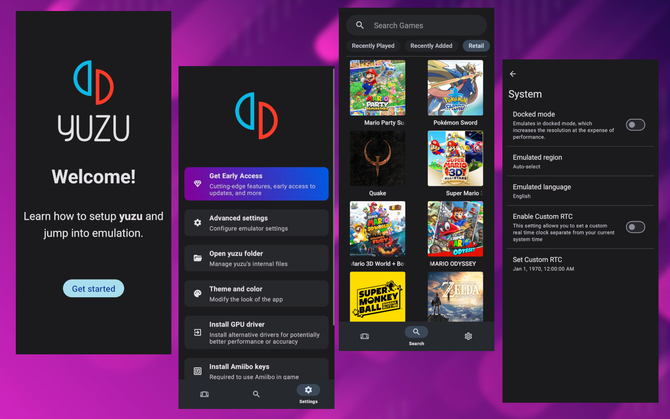The image size is (670, 419).
Task: Toggle the Enable Custom RTC switch
Action: tap(635, 227)
